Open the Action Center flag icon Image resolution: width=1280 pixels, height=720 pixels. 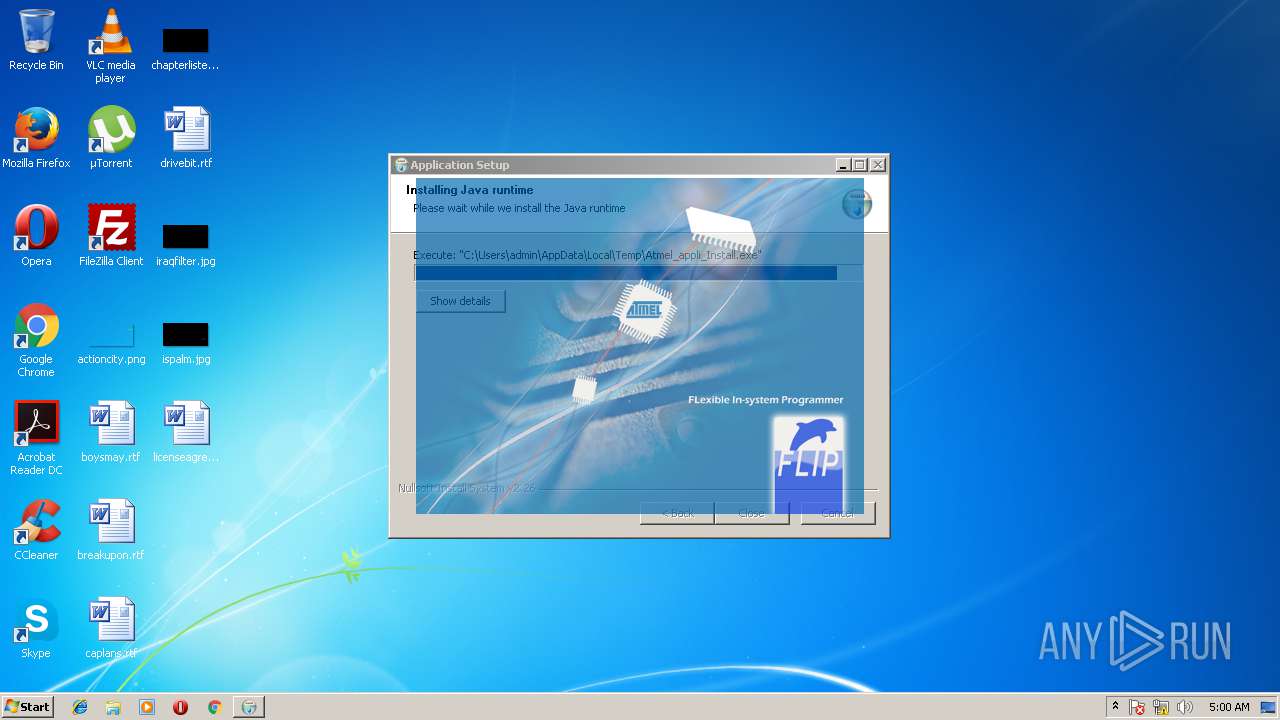point(1137,707)
